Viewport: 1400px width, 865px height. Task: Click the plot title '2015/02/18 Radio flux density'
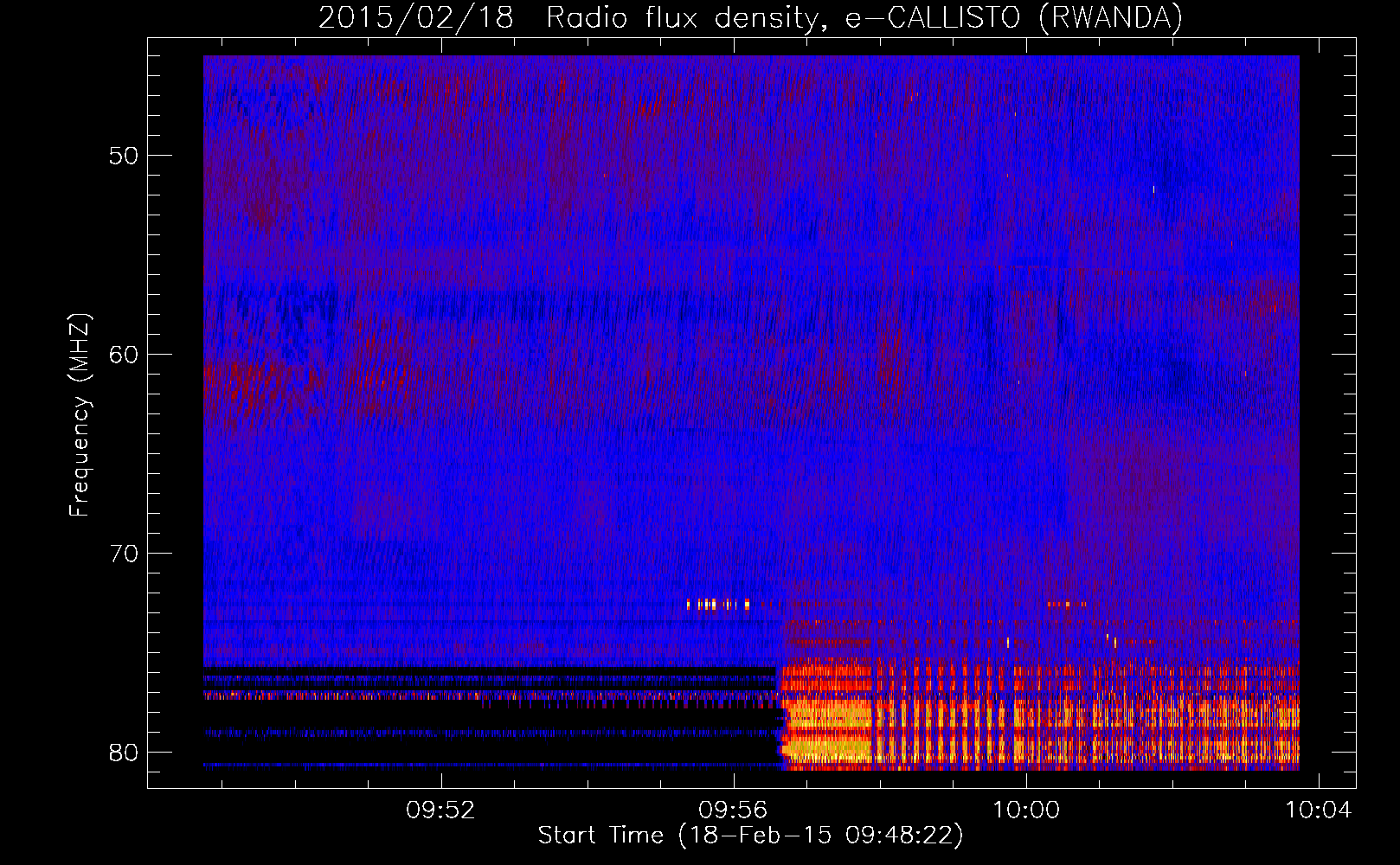point(750,17)
